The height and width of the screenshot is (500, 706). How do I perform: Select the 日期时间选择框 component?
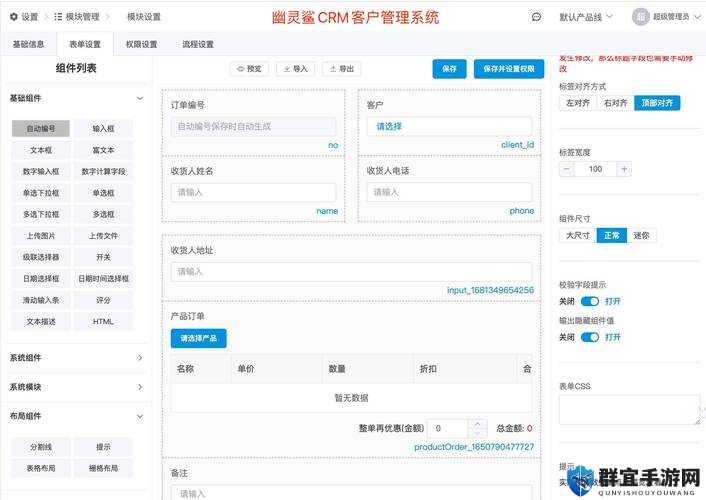click(x=104, y=278)
